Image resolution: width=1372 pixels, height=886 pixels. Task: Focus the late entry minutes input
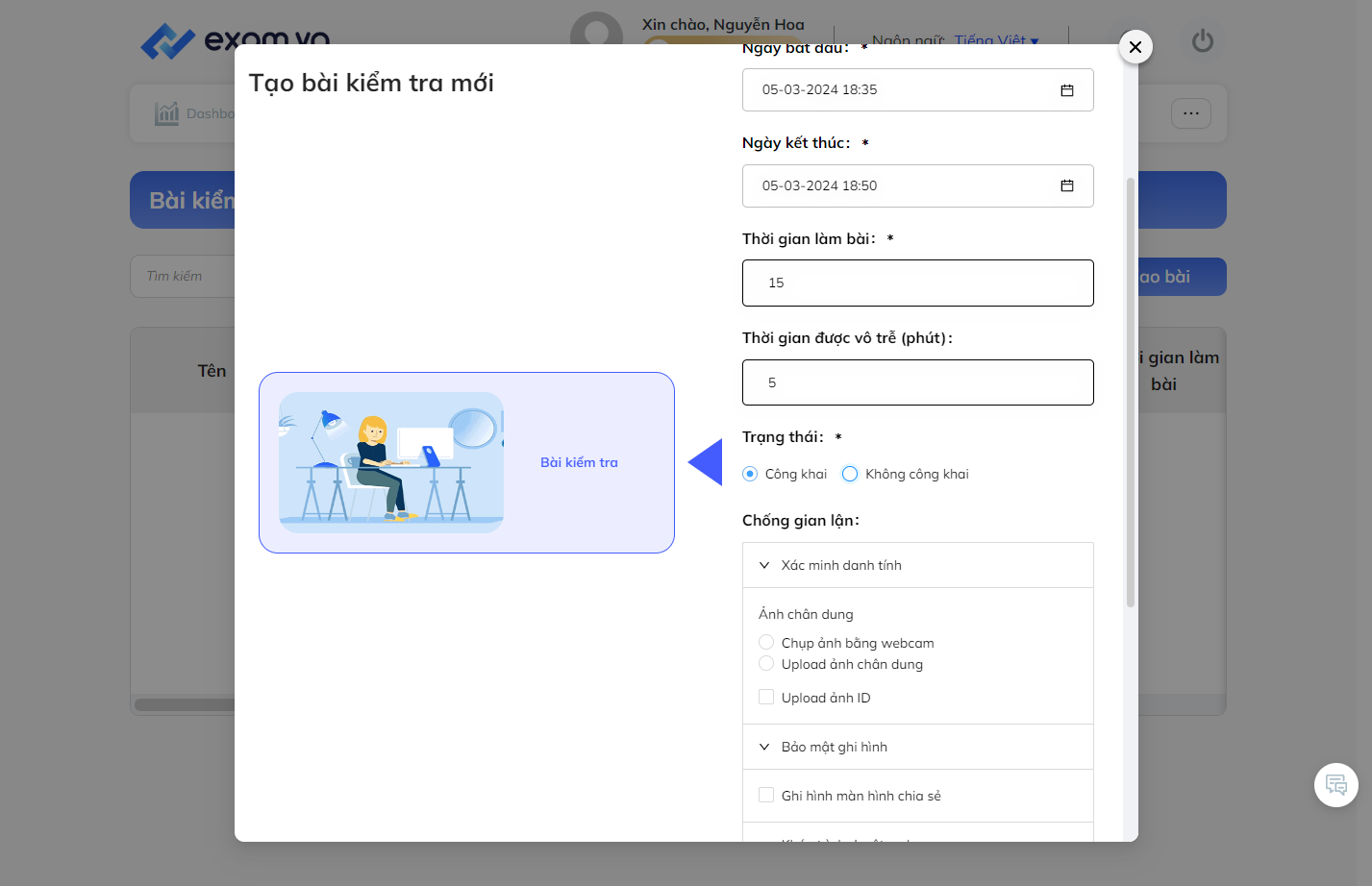918,382
